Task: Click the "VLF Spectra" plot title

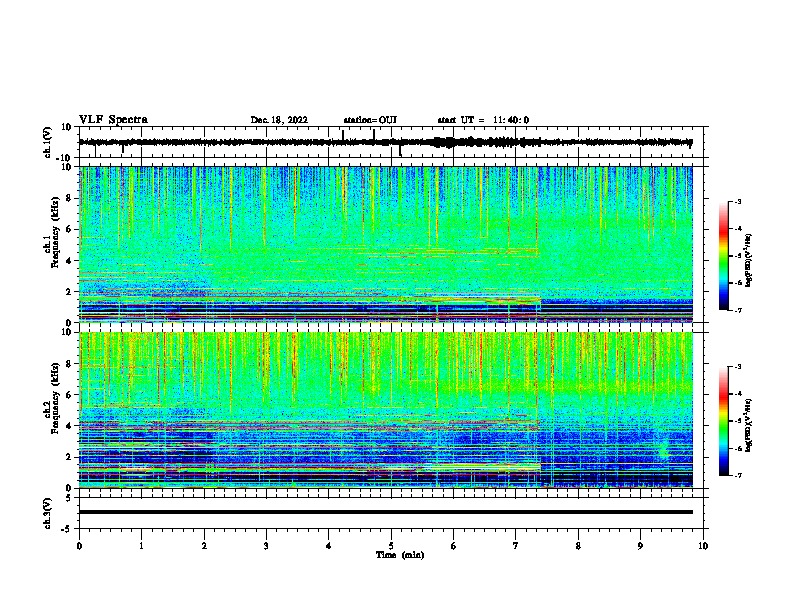Action: pyautogui.click(x=113, y=120)
